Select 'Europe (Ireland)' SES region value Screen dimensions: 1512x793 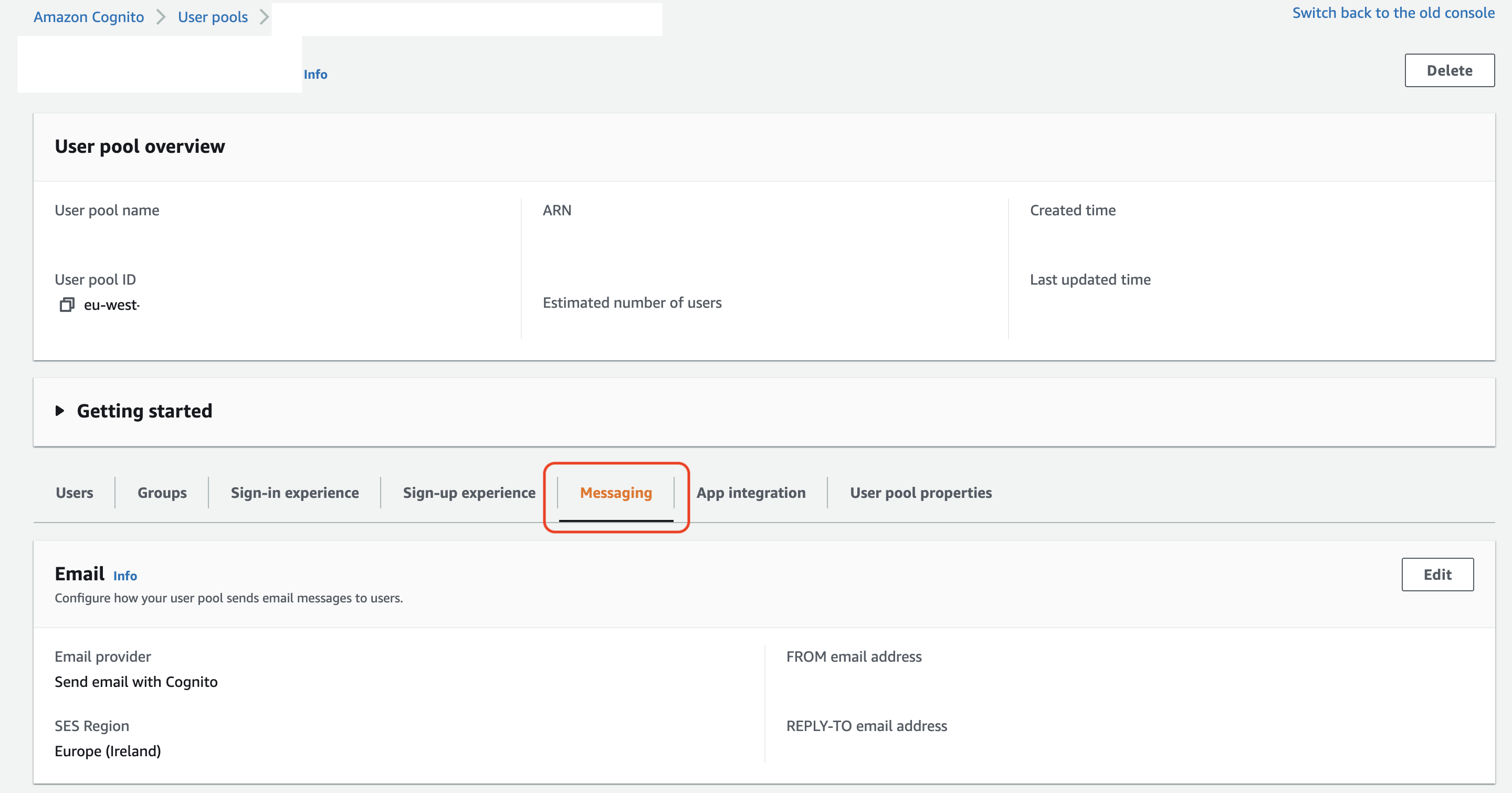pyautogui.click(x=108, y=751)
